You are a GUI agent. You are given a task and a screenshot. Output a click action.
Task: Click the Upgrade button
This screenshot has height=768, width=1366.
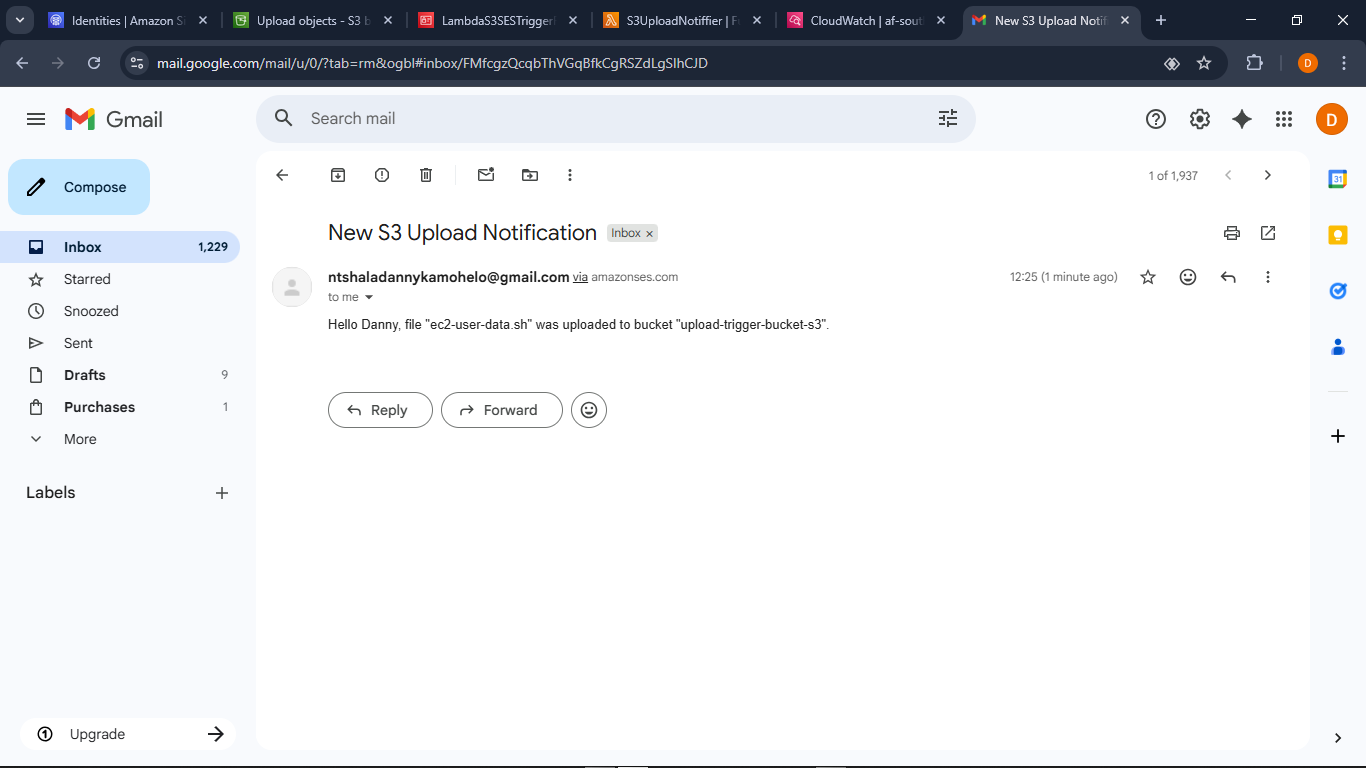point(128,733)
